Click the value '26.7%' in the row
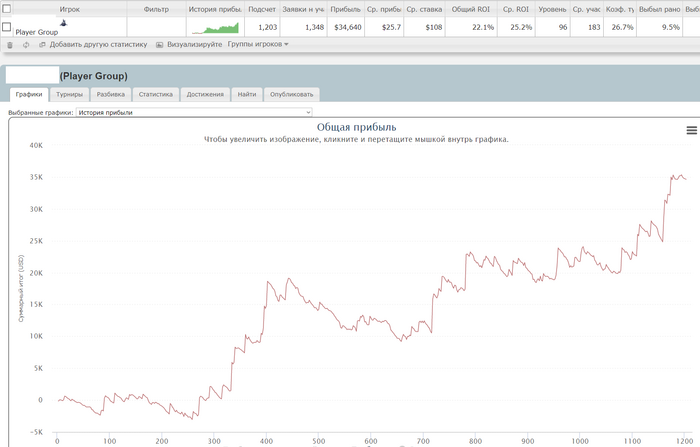The height and width of the screenshot is (447, 700). click(622, 27)
